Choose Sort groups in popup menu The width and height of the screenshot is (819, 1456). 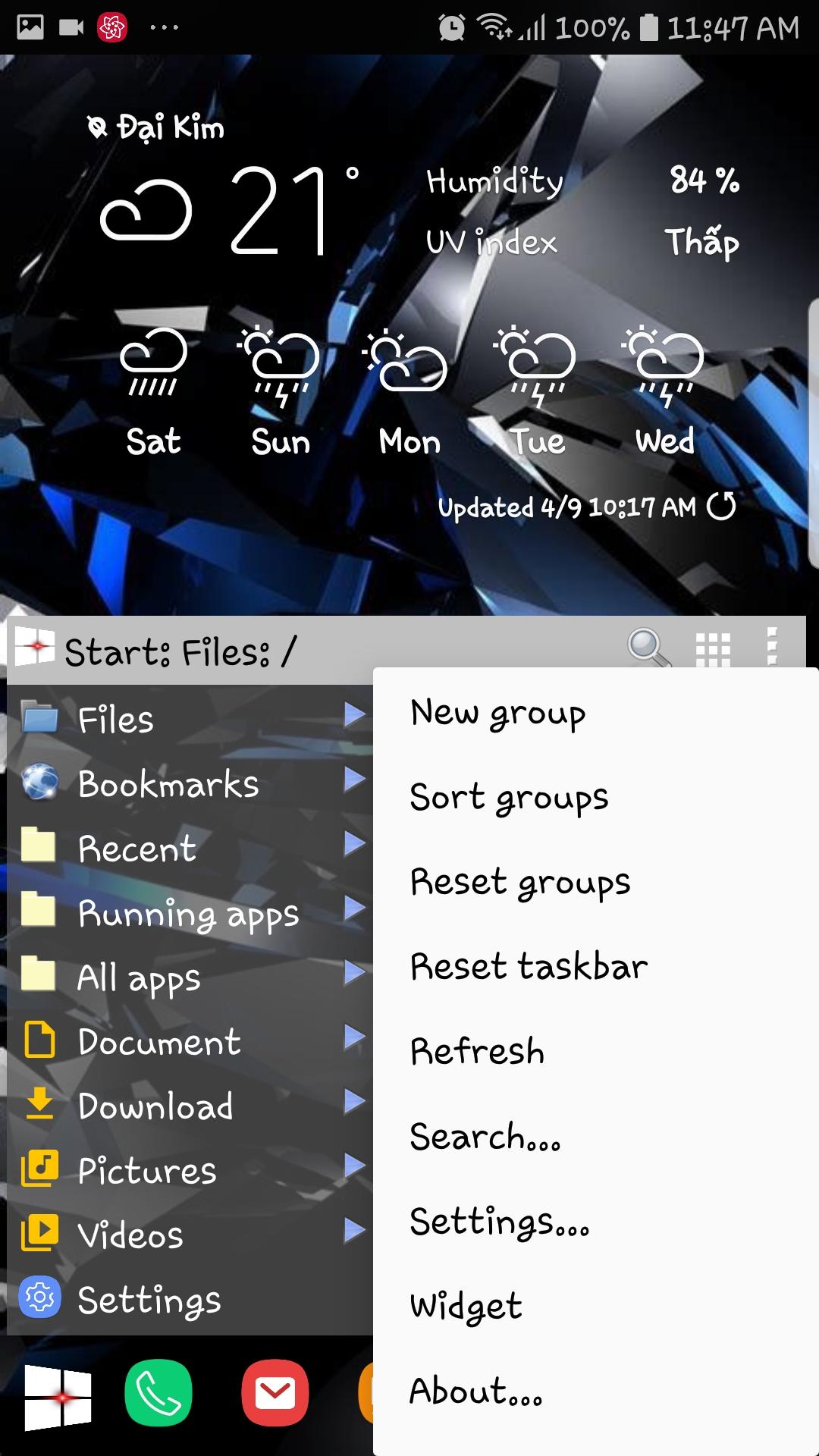[x=509, y=798]
